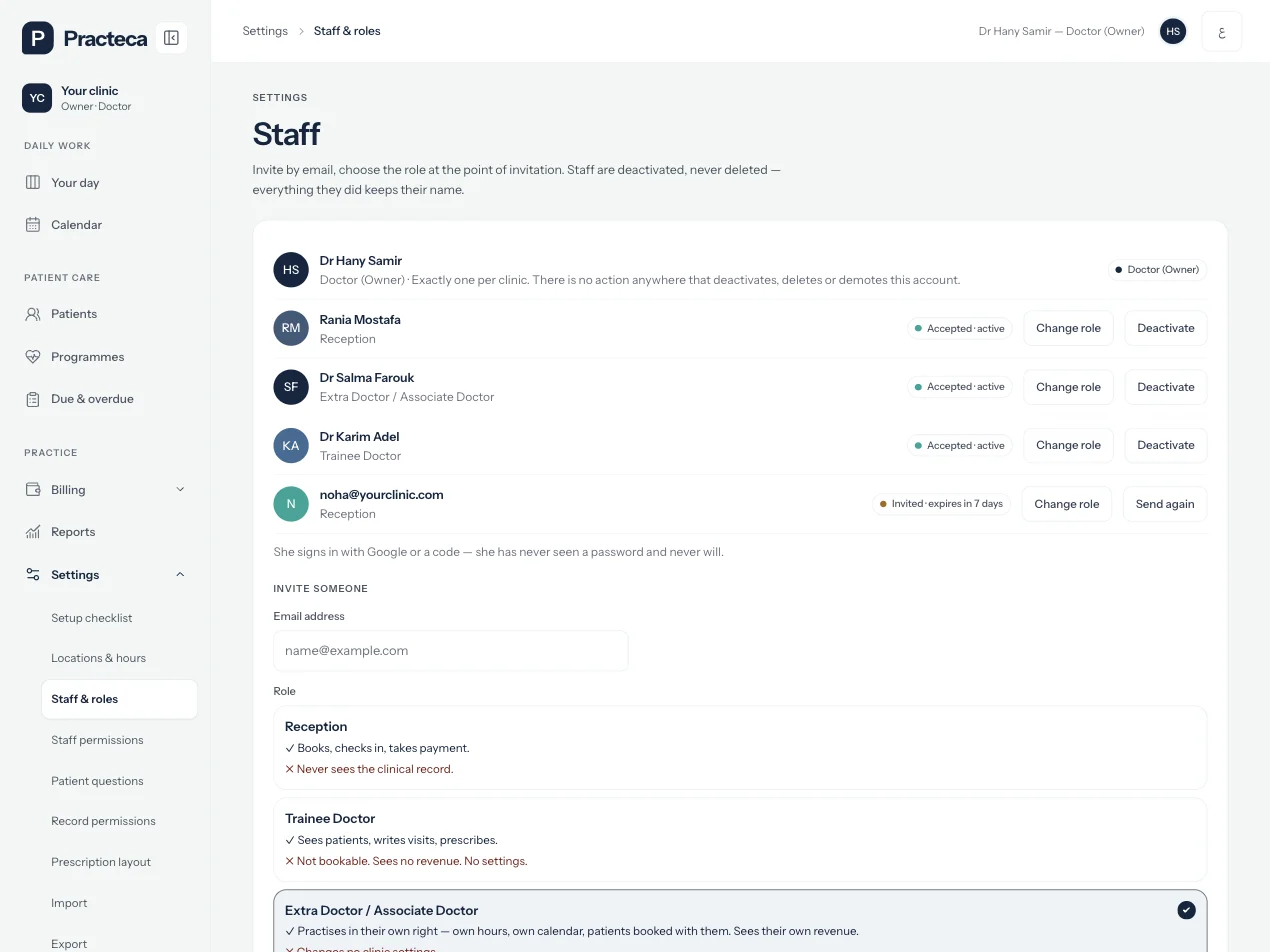This screenshot has width=1270, height=952.
Task: Focus the Email address input field
Action: click(x=451, y=650)
